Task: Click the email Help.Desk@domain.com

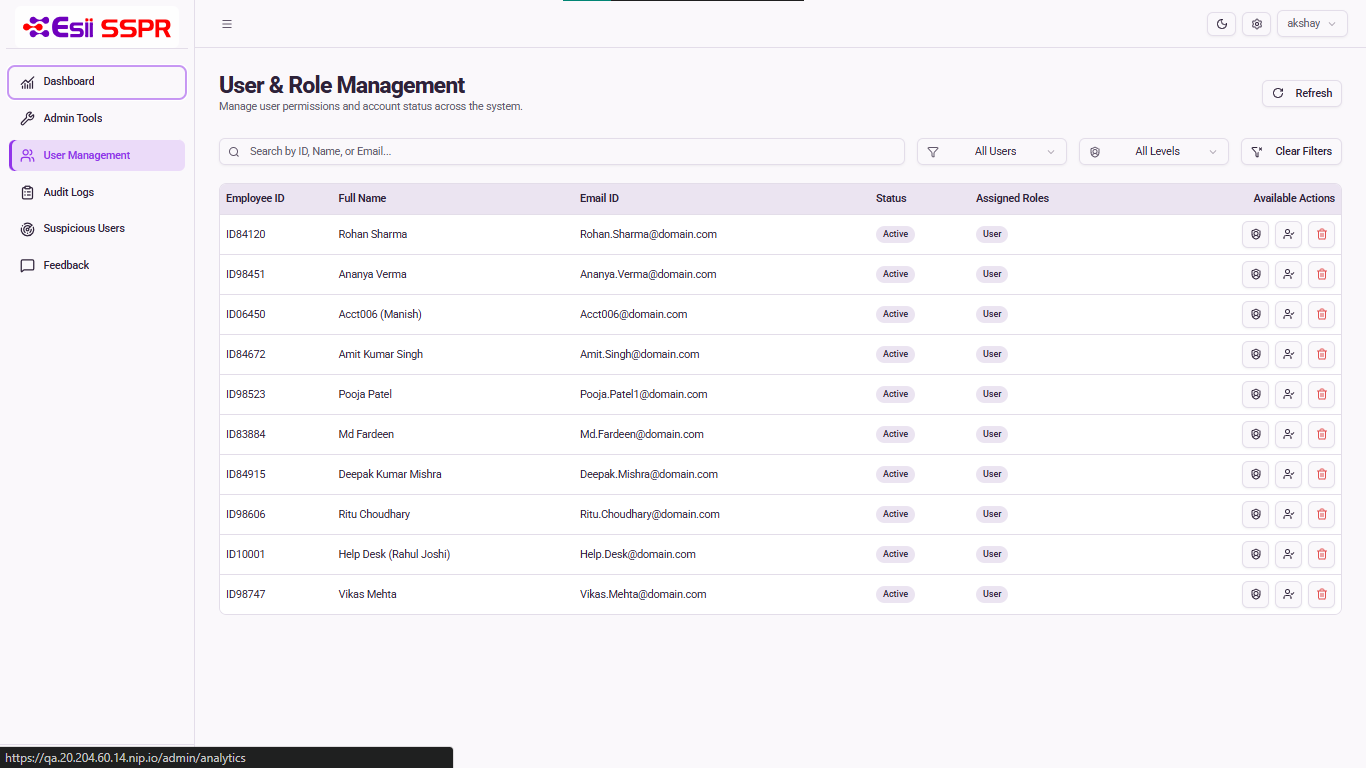Action: (x=638, y=554)
